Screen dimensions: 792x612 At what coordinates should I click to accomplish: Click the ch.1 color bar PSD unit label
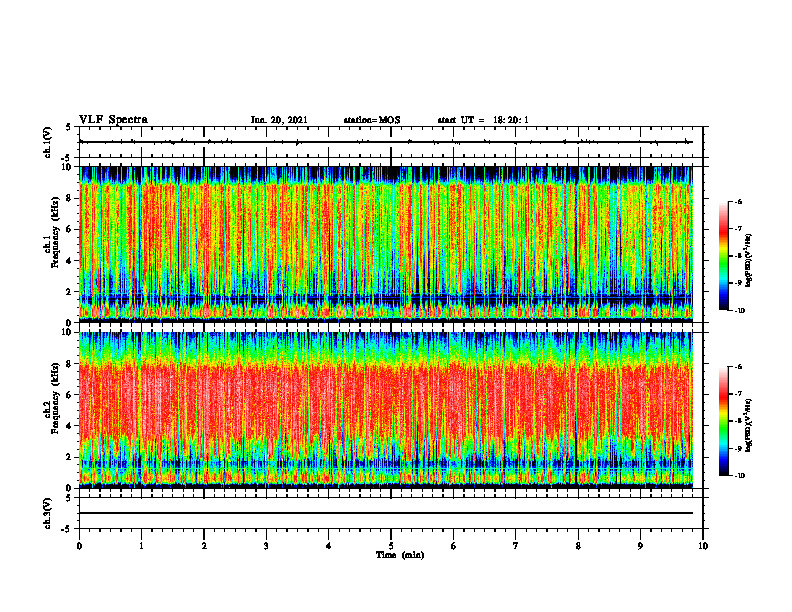749,261
